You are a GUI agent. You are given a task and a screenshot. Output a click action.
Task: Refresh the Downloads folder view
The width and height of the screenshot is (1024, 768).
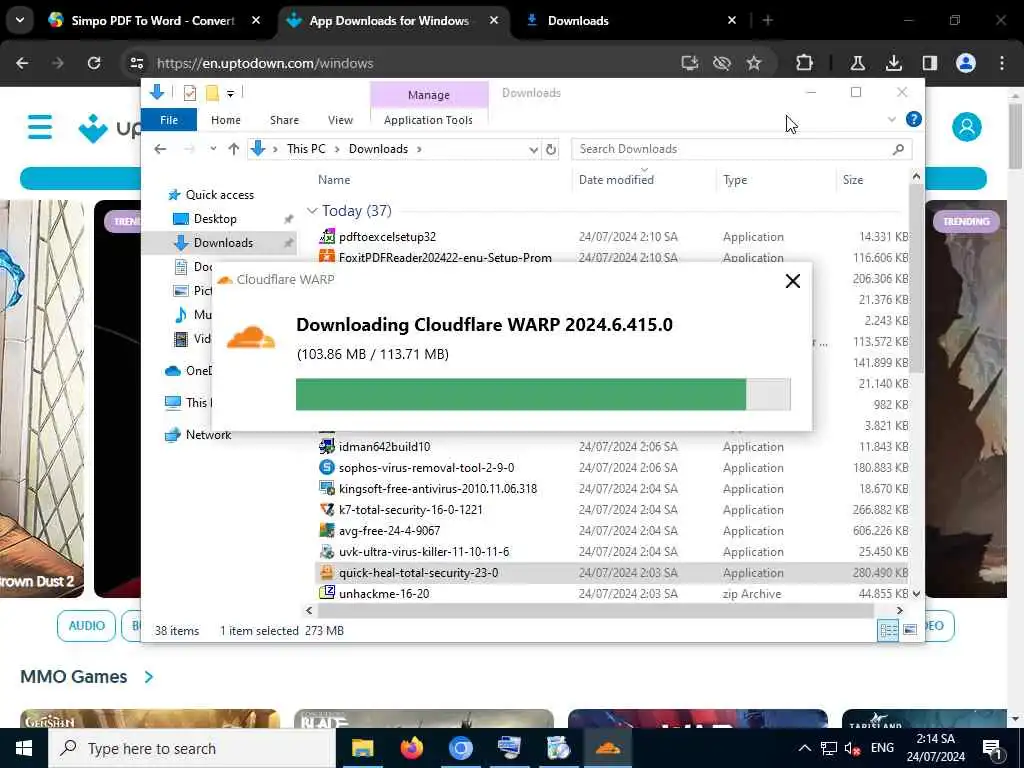point(551,150)
